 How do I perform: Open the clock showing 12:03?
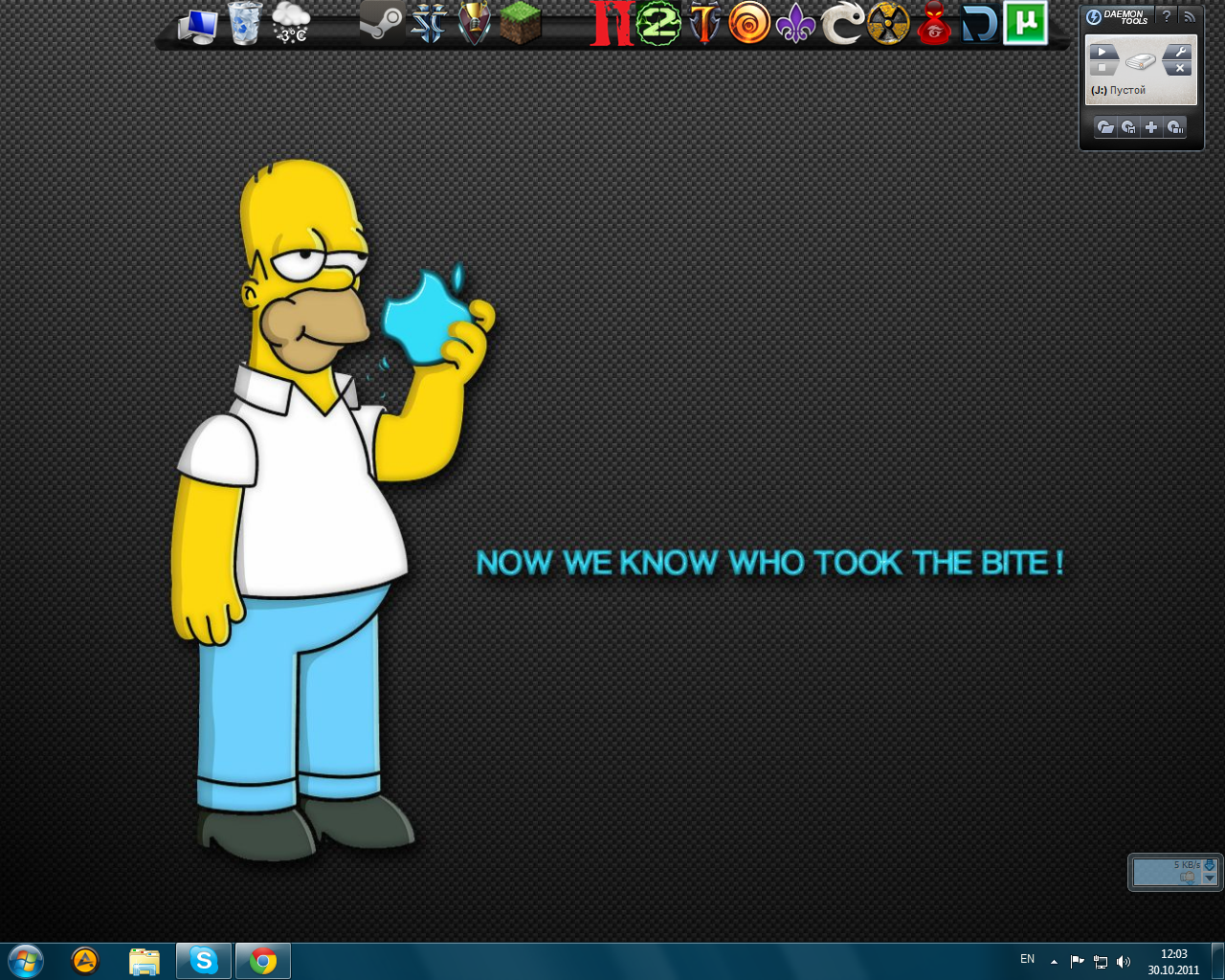point(1173,962)
